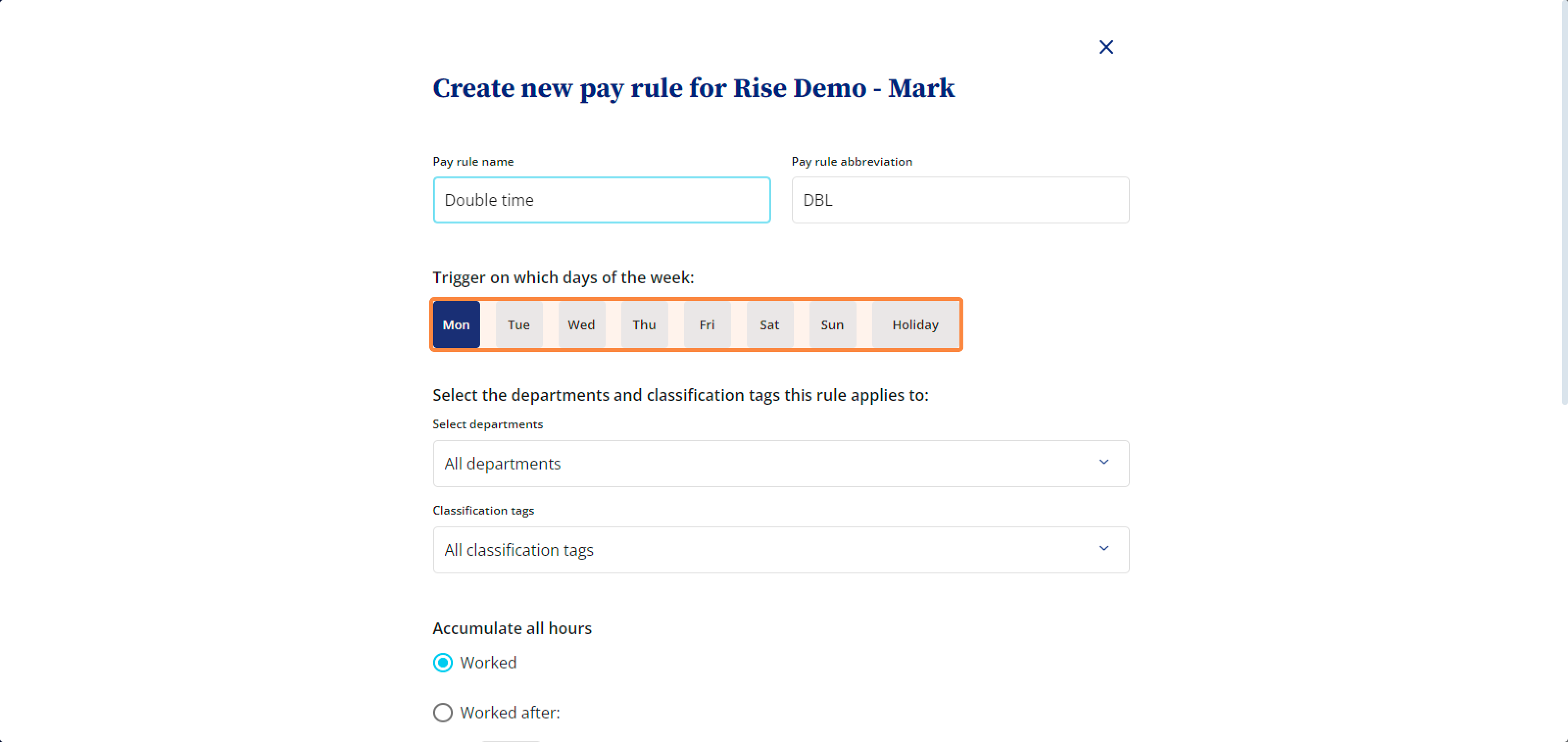
Task: Focus the Pay rule name field
Action: (x=602, y=199)
